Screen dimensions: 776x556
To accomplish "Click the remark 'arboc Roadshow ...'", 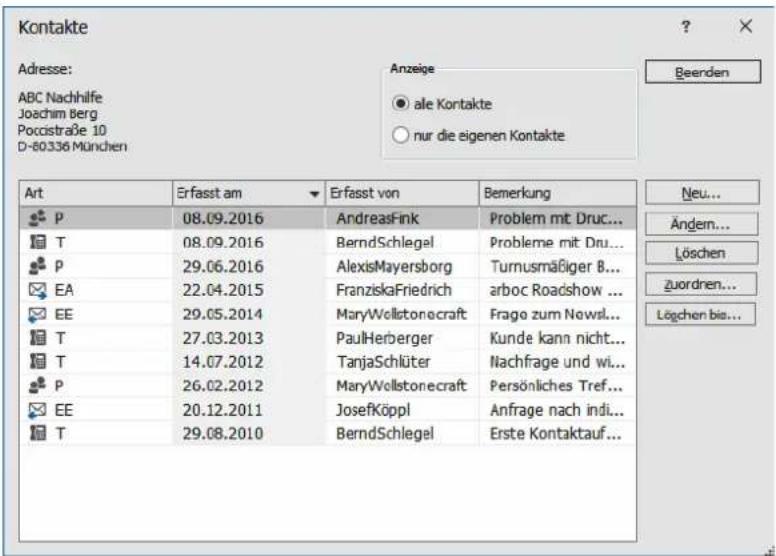I will coord(556,290).
